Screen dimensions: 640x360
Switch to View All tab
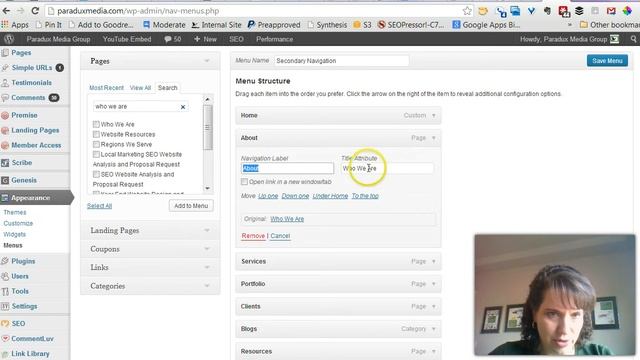[x=140, y=88]
